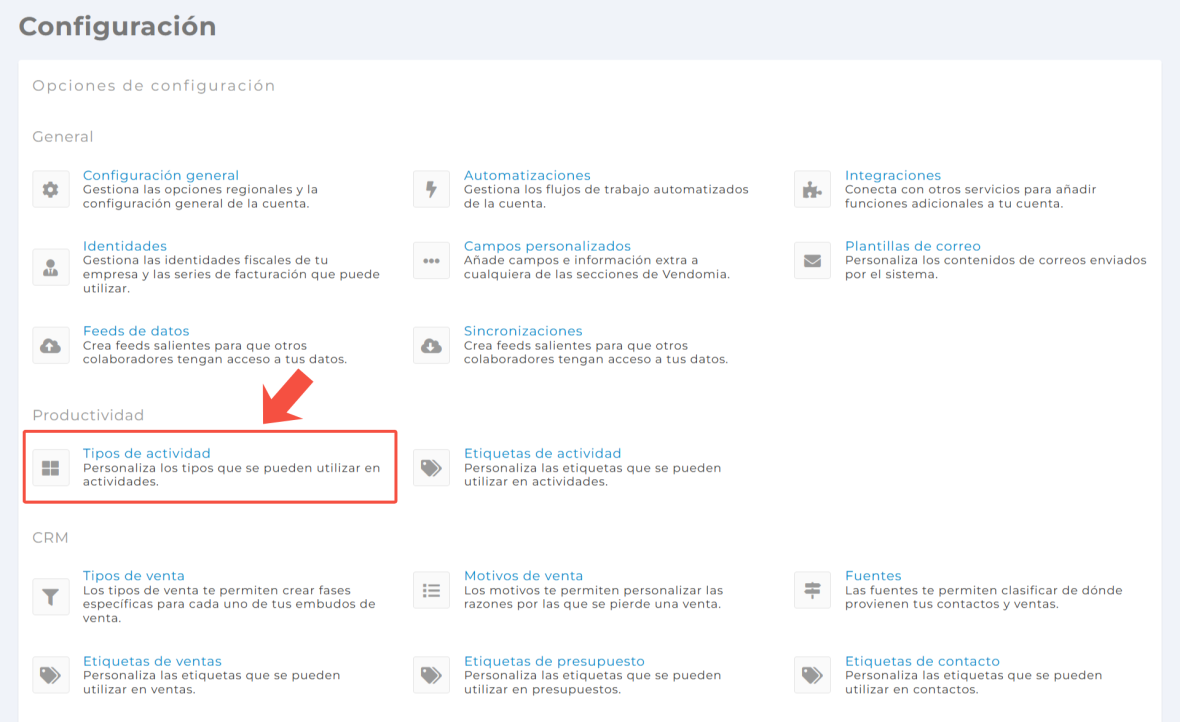
Task: Click the tag icon for Etiquetas de ventas
Action: [x=51, y=675]
